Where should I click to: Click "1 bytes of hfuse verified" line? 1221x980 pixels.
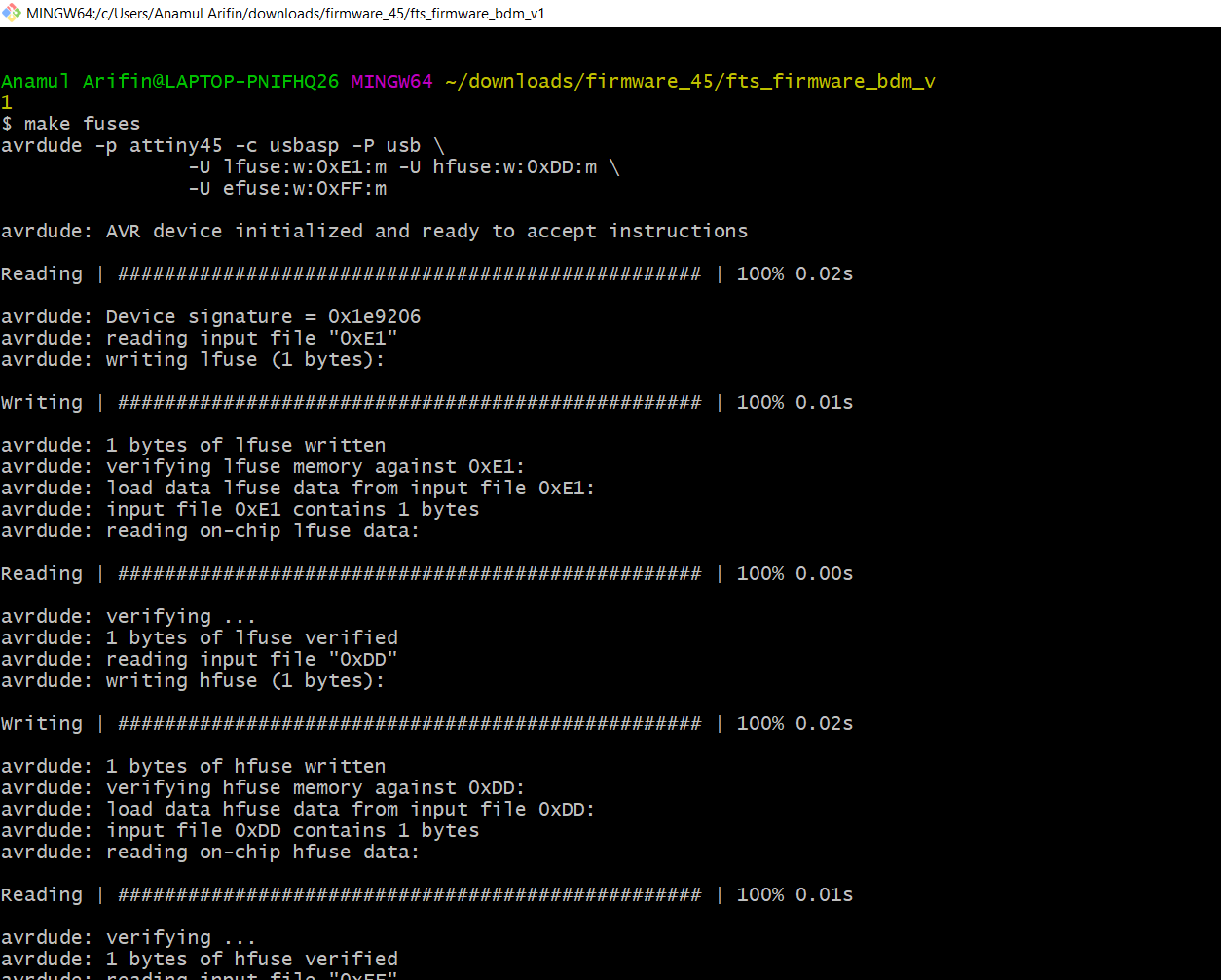tap(200, 960)
